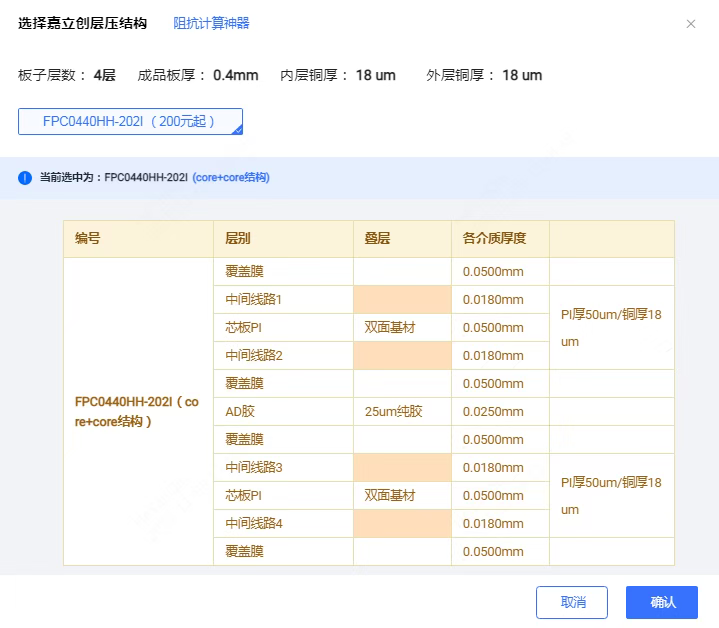Viewport: 719px width, 628px height.
Task: Select the AD胶 layer row
Action: coord(240,412)
